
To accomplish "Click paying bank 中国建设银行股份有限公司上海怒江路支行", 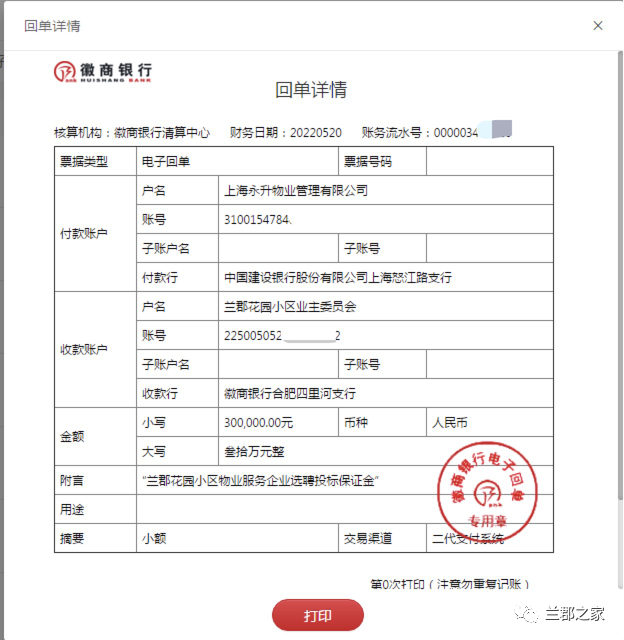I will point(338,278).
